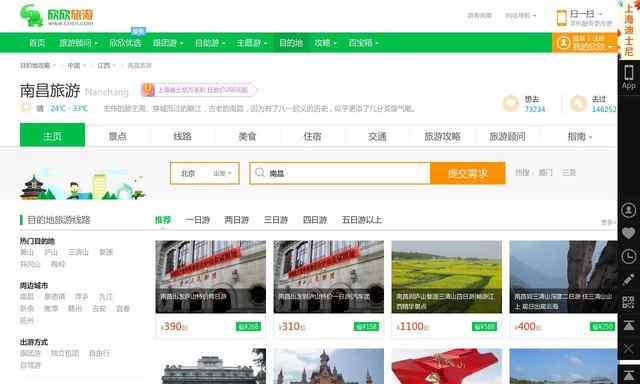Click the 九江 nearby city link
Screen dimensions: 640x384
pyautogui.click(x=106, y=297)
